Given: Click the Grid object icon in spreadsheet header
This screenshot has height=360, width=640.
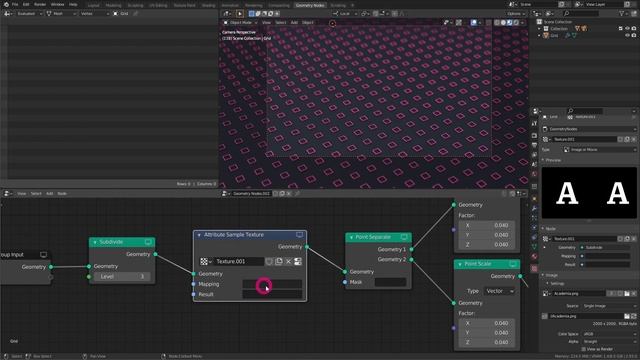Looking at the screenshot, I should 116,13.
